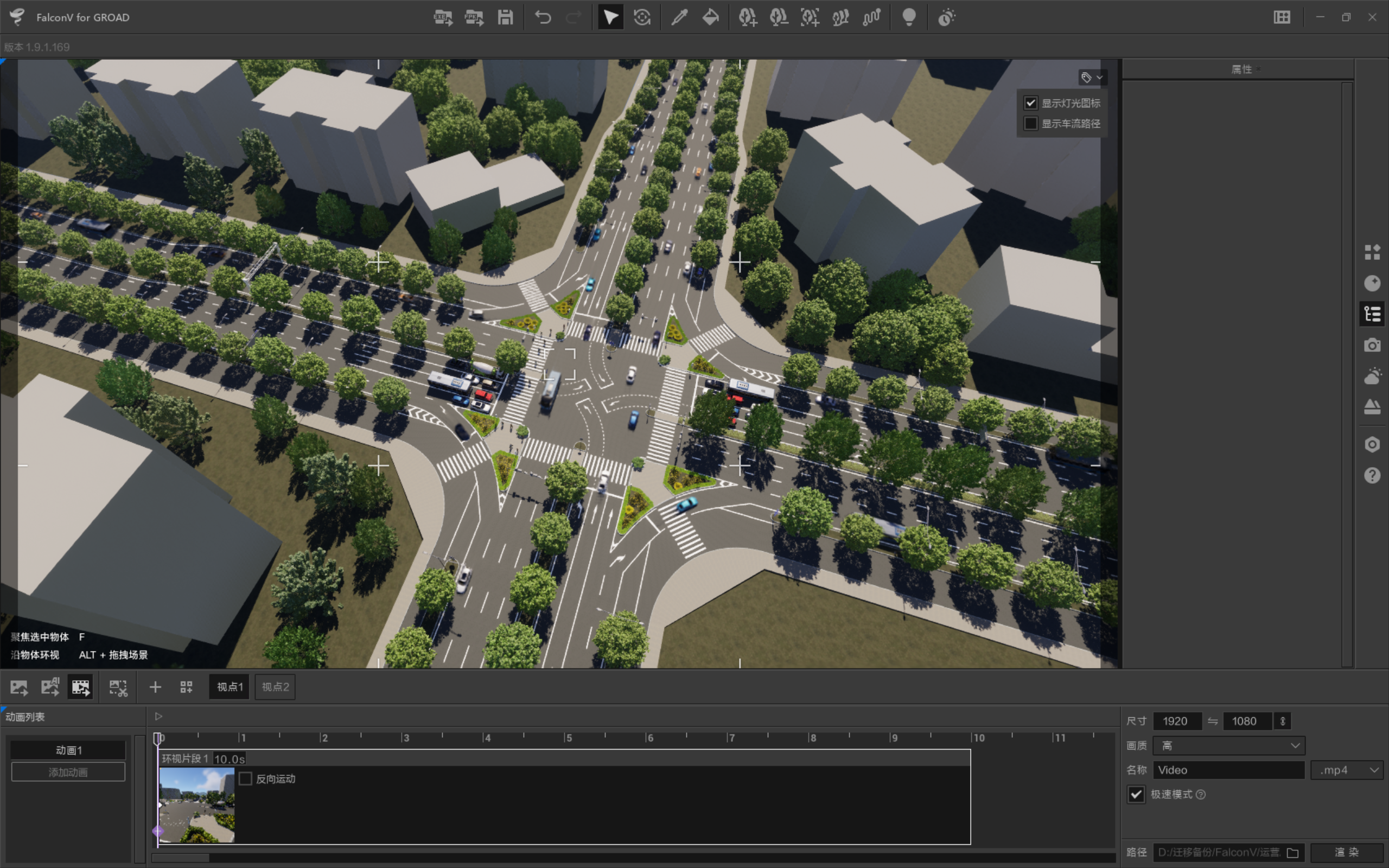Open the materials sphere sidebar icon
1389x868 pixels.
pyautogui.click(x=1372, y=283)
